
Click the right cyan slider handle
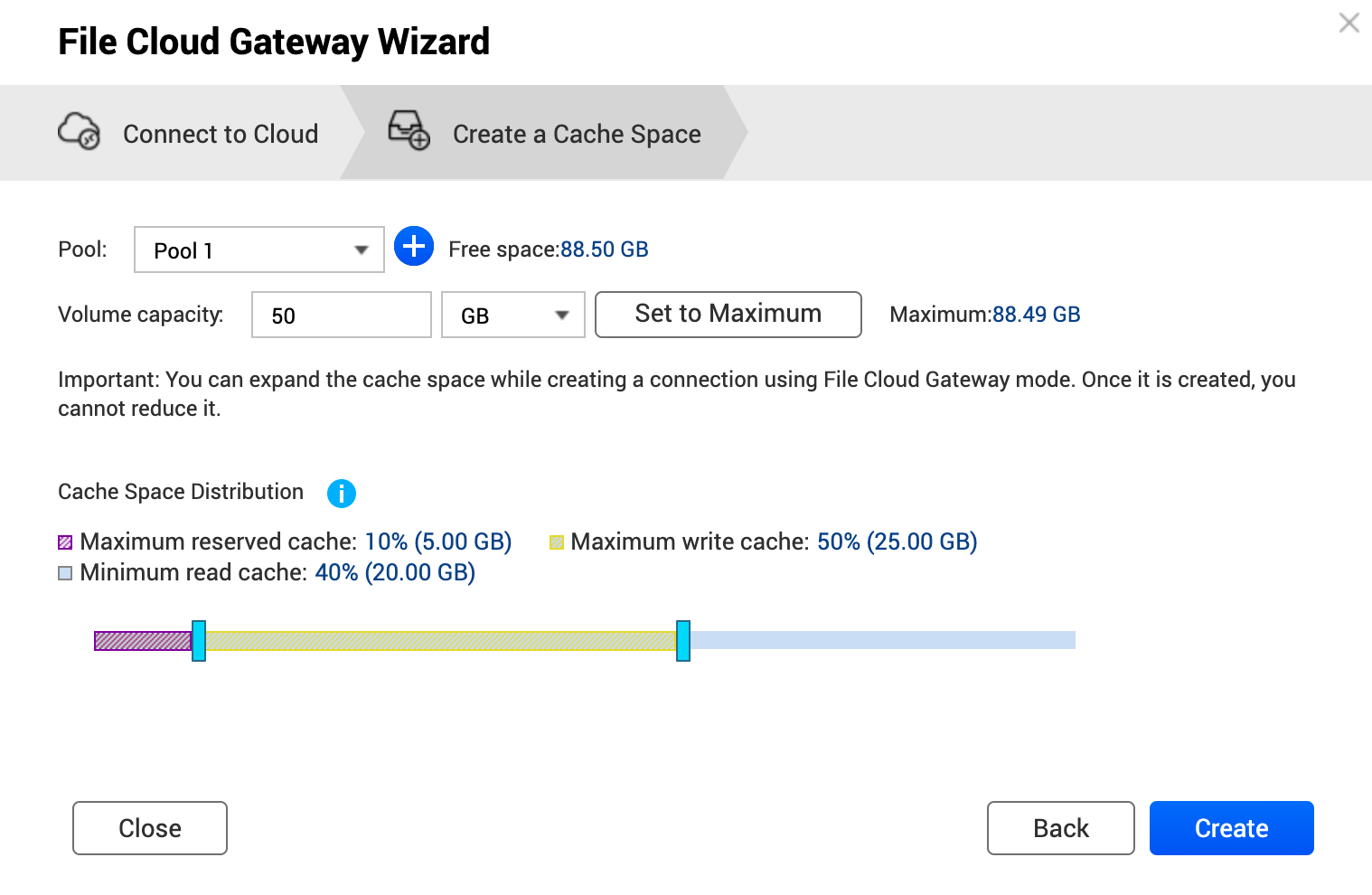[x=683, y=641]
